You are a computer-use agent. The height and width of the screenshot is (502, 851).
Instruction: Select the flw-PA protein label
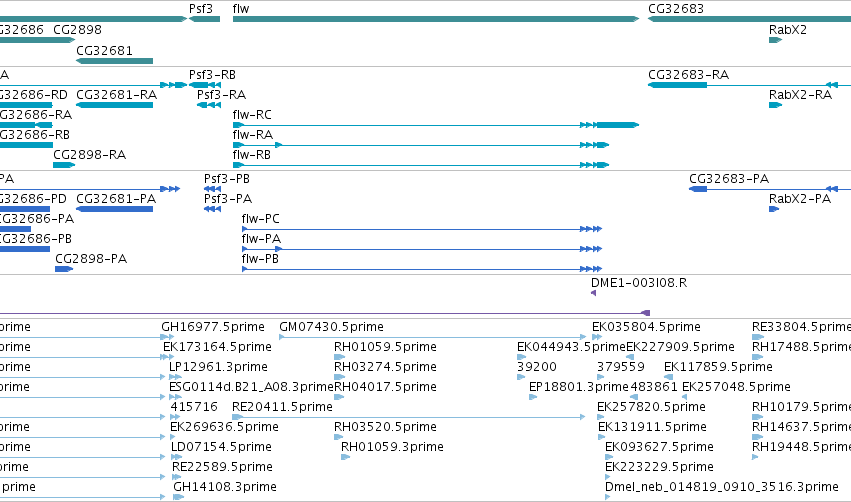pyautogui.click(x=261, y=239)
